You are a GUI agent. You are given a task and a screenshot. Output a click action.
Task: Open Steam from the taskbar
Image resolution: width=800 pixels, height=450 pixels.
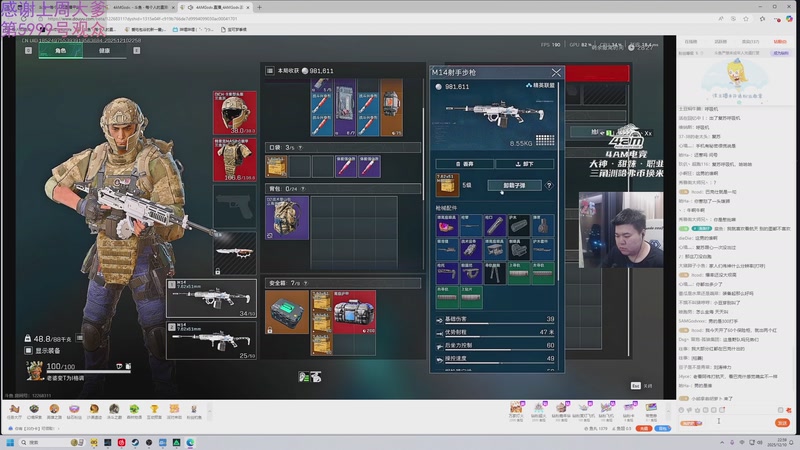pos(135,442)
